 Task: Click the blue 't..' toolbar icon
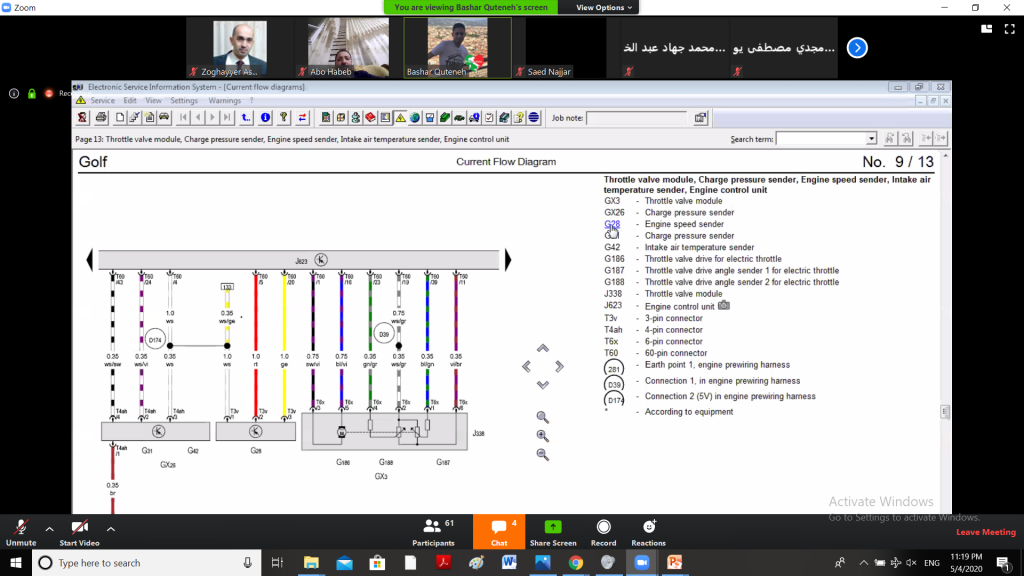click(x=246, y=118)
